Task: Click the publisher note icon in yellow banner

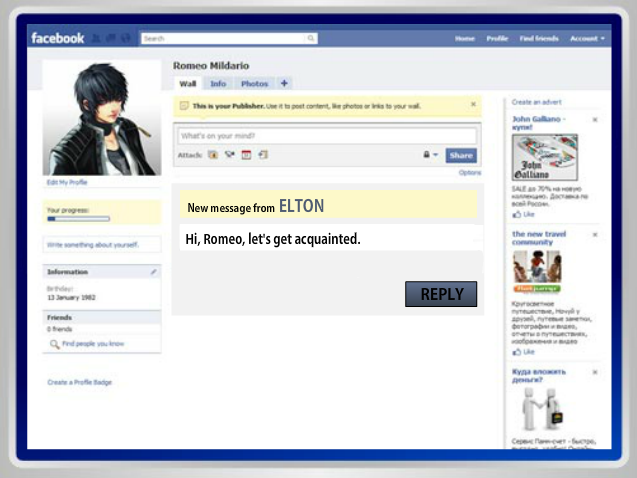Action: coord(184,106)
